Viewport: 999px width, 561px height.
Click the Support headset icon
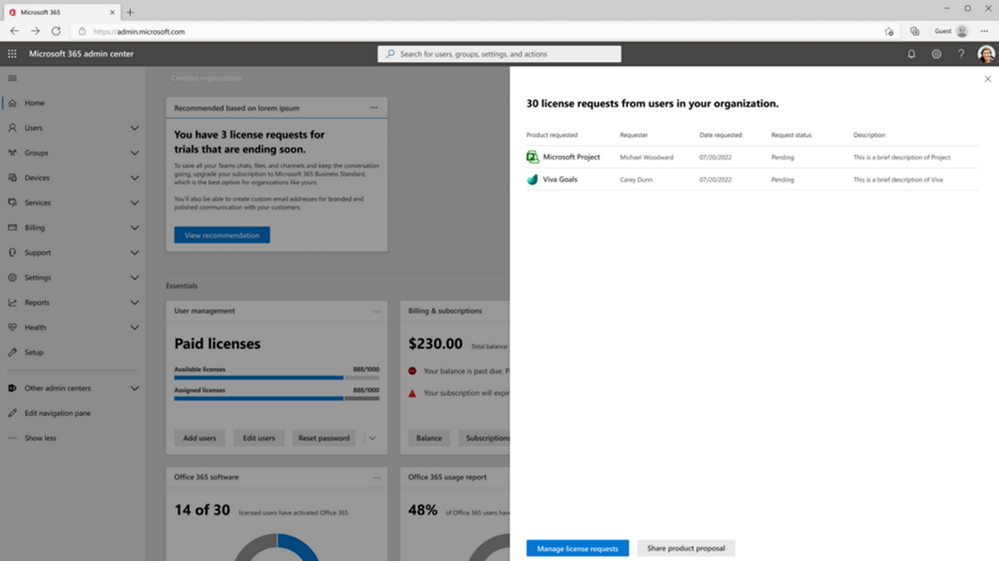pos(12,252)
